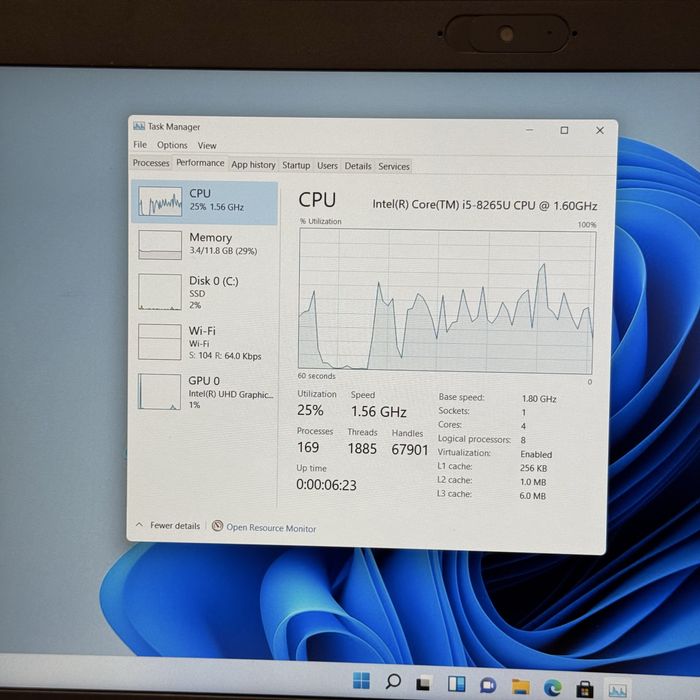Image resolution: width=700 pixels, height=700 pixels.
Task: Open taskbar Search magnifier
Action: click(x=393, y=682)
